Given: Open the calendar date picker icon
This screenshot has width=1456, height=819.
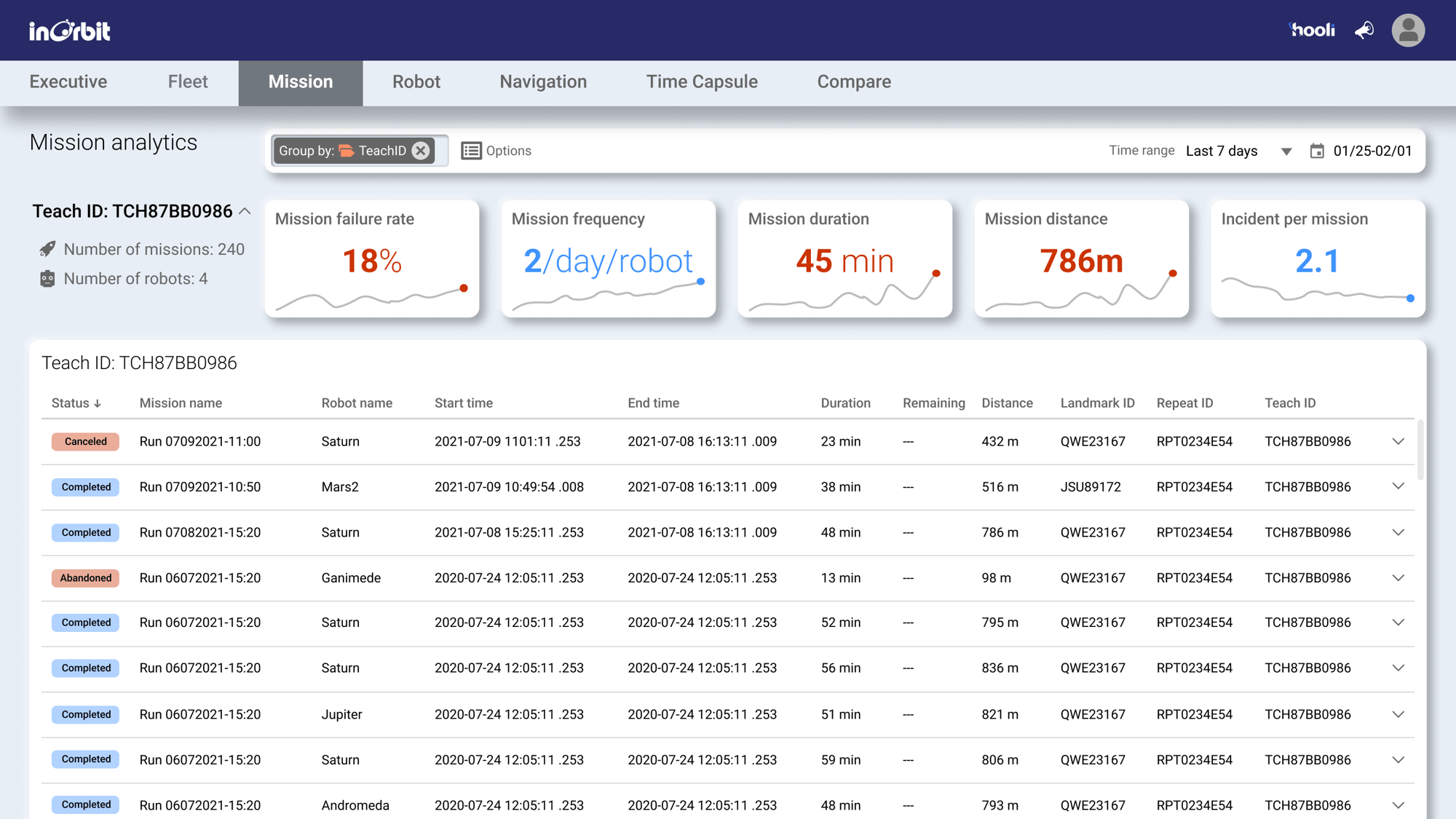Looking at the screenshot, I should pyautogui.click(x=1316, y=151).
